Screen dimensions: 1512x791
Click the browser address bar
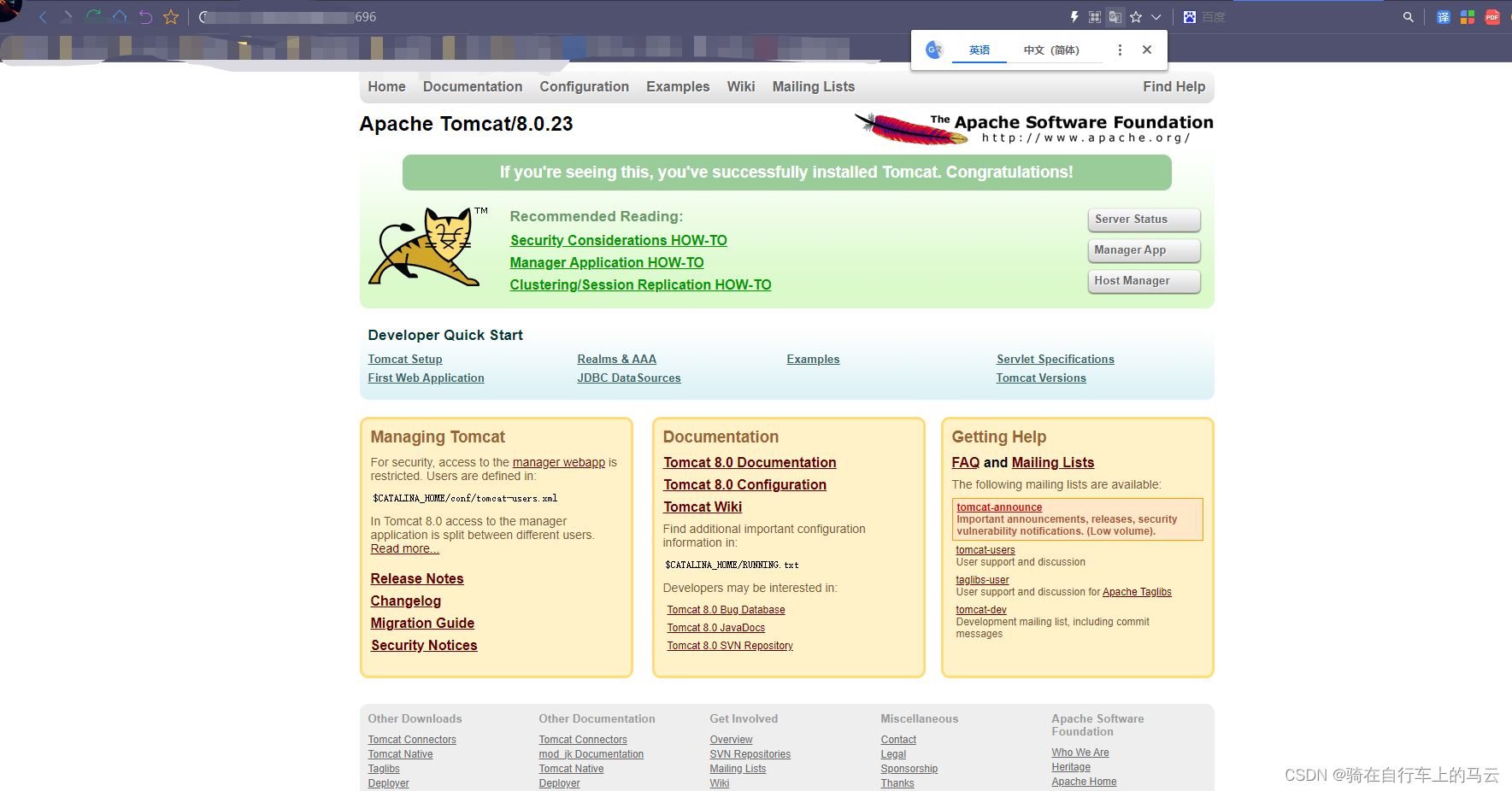628,17
